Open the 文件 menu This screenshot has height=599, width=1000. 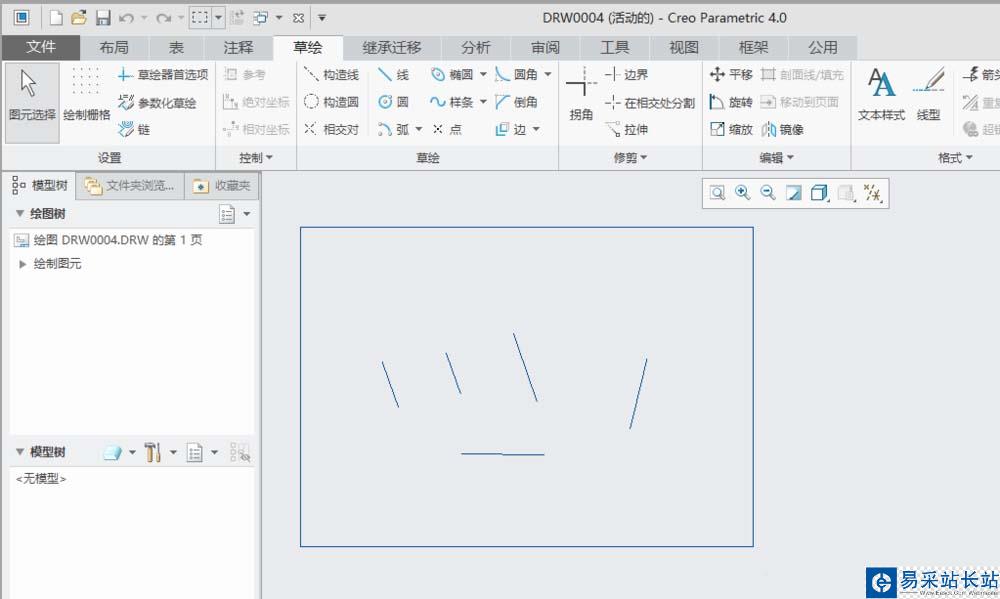41,48
